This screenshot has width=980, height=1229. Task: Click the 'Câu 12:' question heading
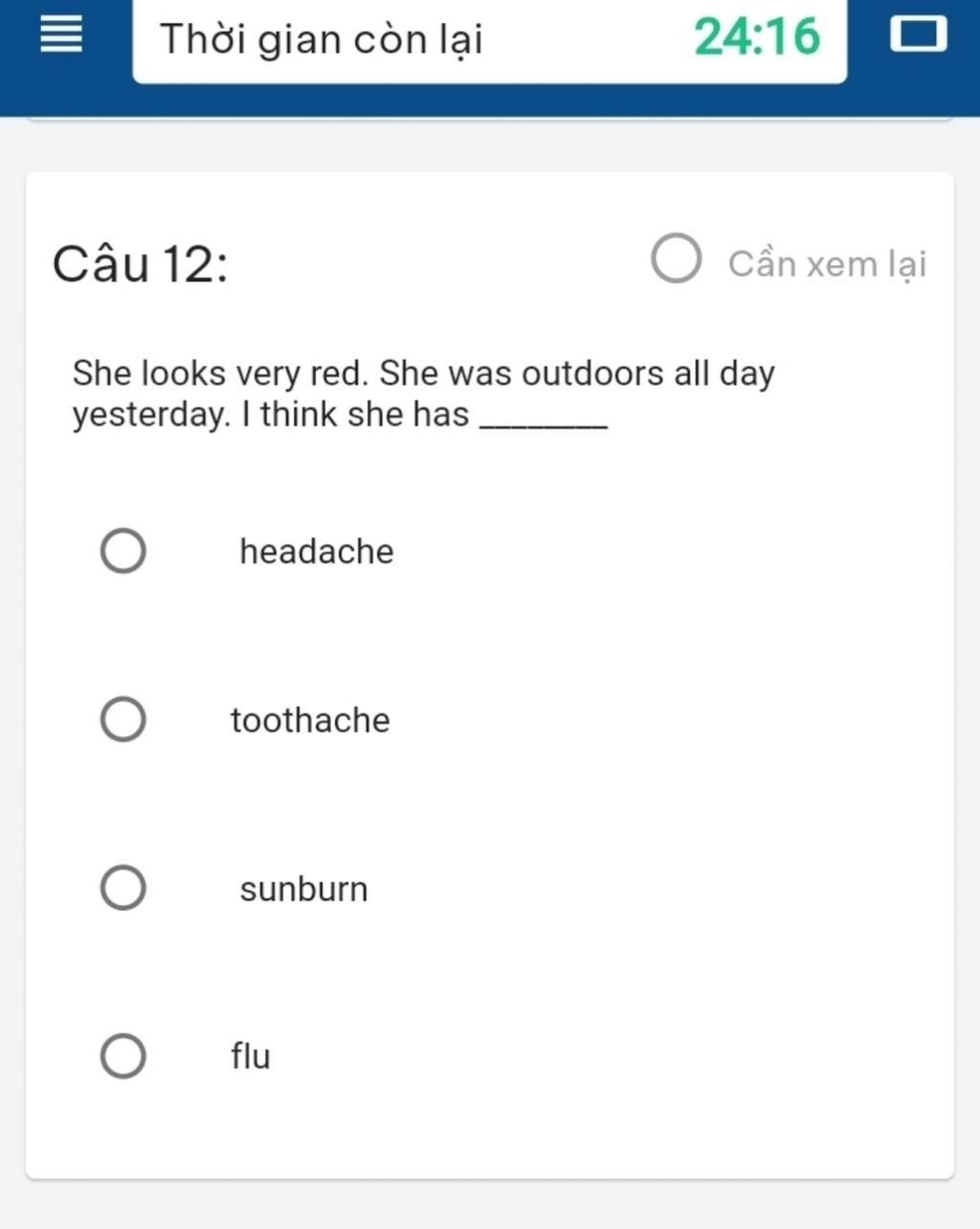tap(141, 263)
